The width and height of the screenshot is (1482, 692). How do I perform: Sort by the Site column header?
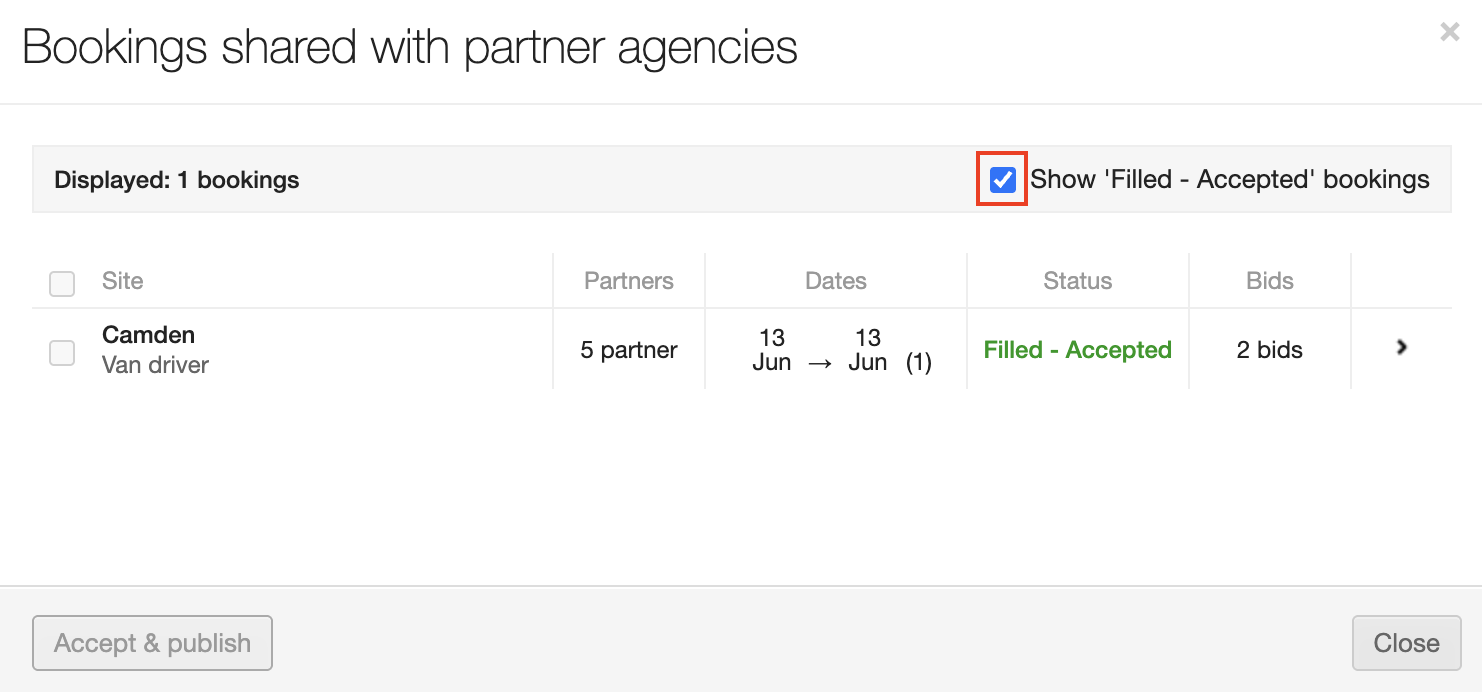123,281
